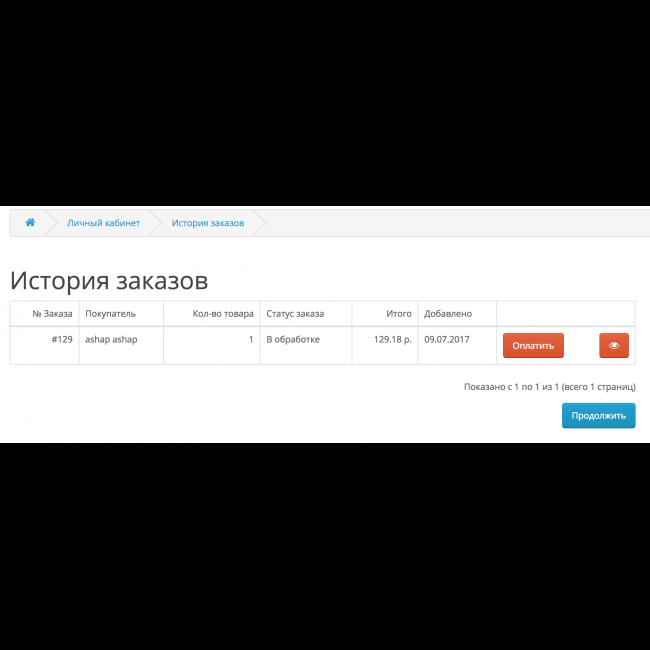Viewport: 650px width, 650px height.
Task: Click the Покупатель column header
Action: click(x=110, y=314)
